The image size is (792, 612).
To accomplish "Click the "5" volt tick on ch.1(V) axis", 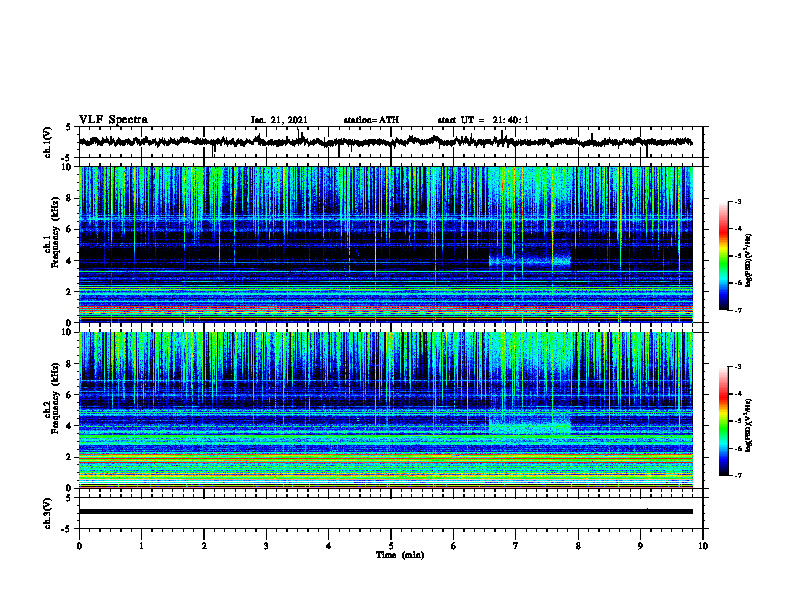I will tap(68, 128).
